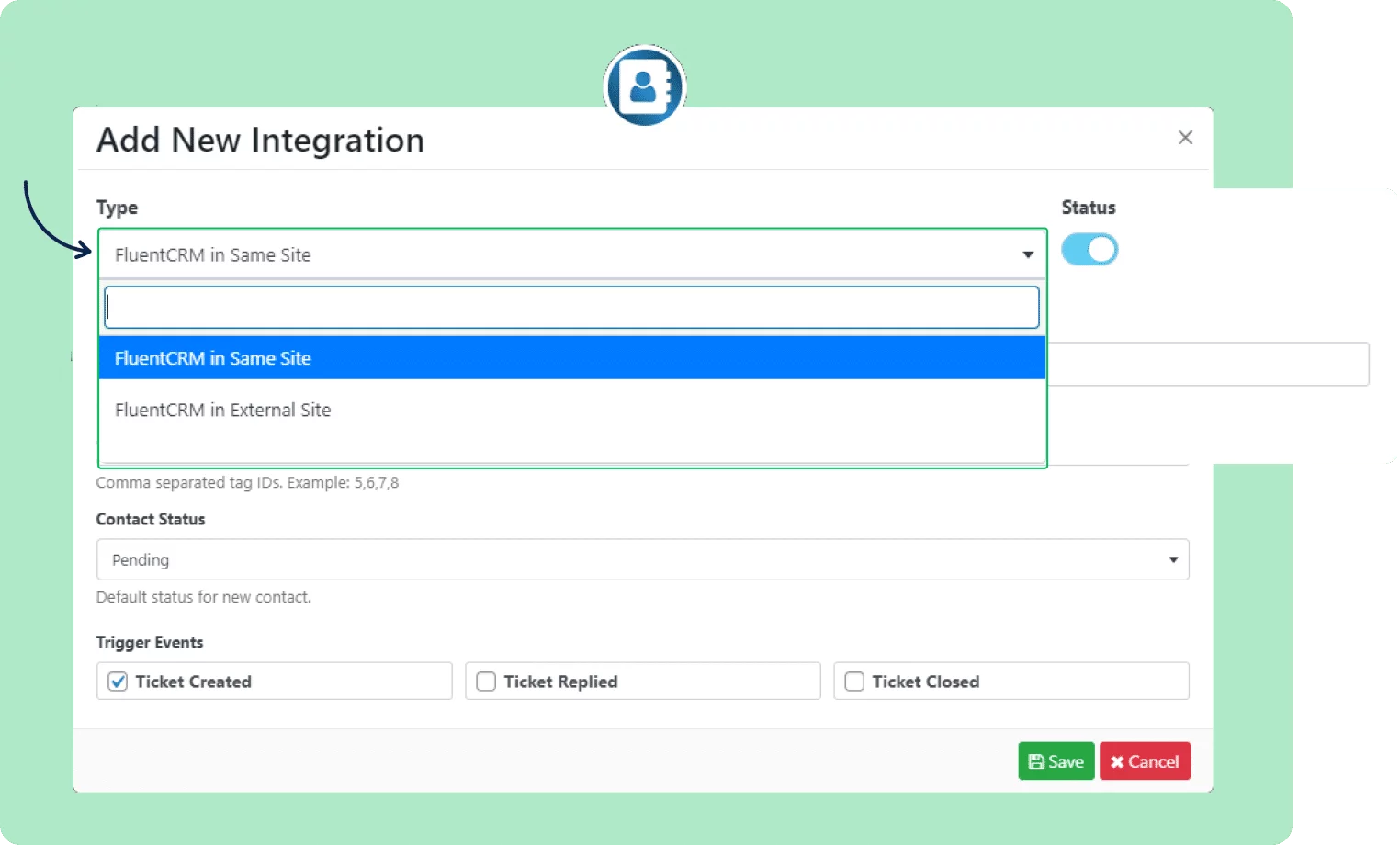
Task: Click the Status label above the switch
Action: pyautogui.click(x=1089, y=208)
